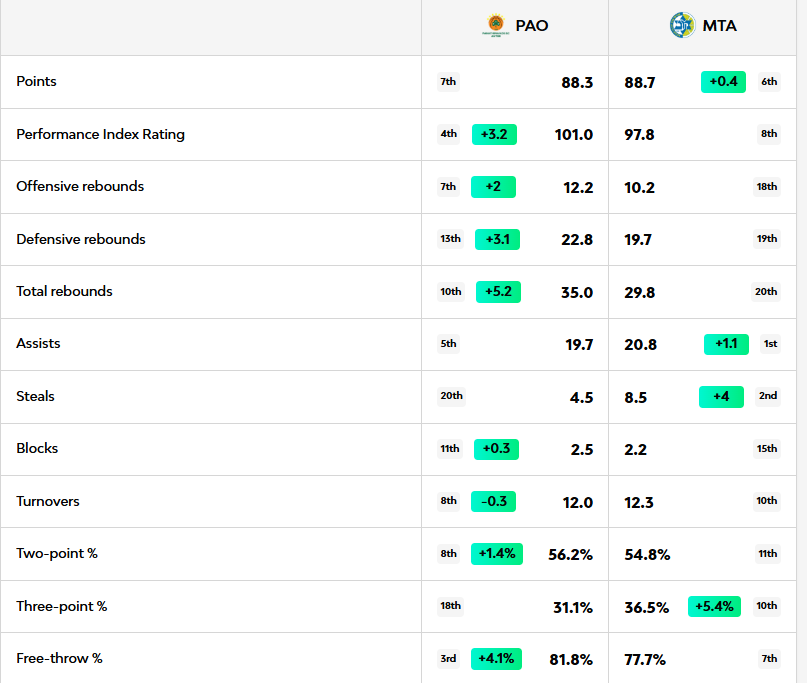Select the Two-point % row label
This screenshot has height=683, width=807.
pyautogui.click(x=57, y=553)
